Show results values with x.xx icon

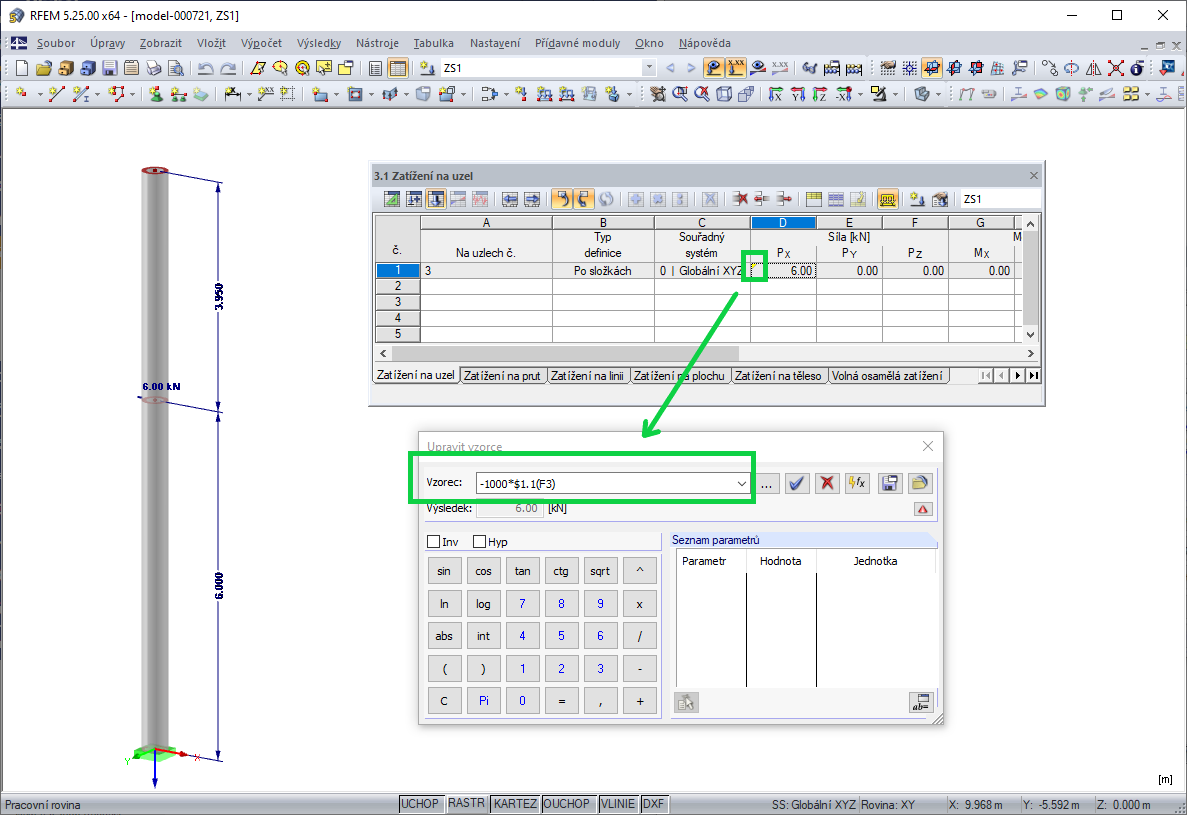pyautogui.click(x=779, y=68)
